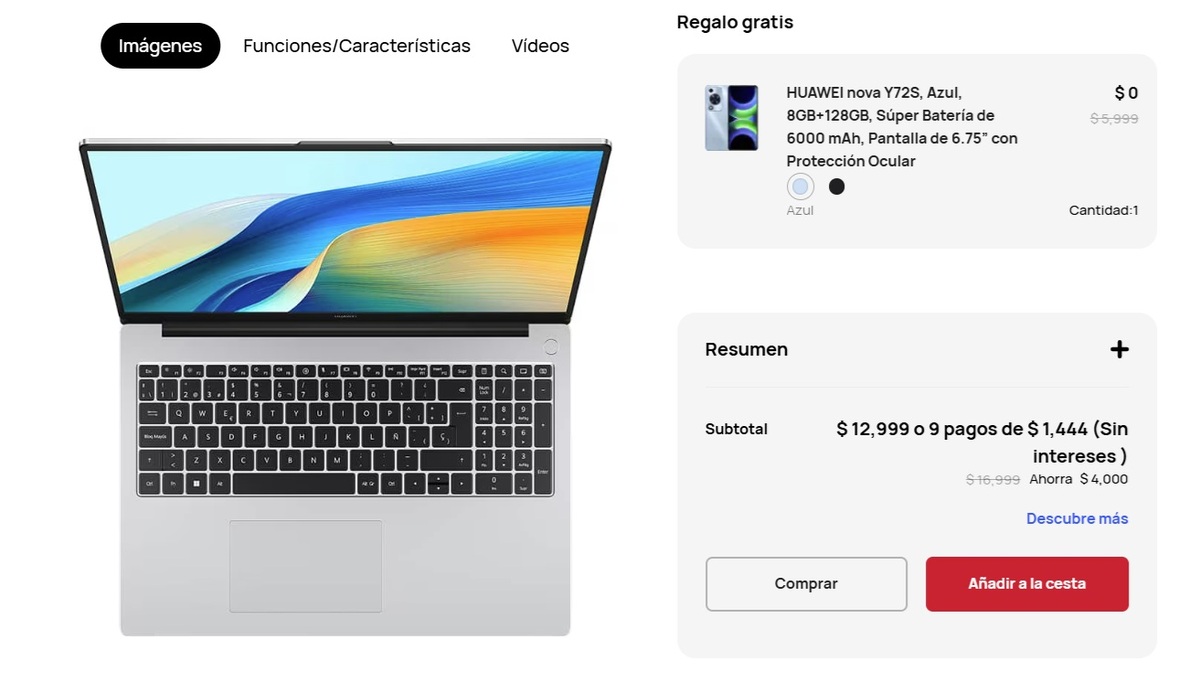Click the HUAWEI nova Y72S gift title

tap(902, 126)
